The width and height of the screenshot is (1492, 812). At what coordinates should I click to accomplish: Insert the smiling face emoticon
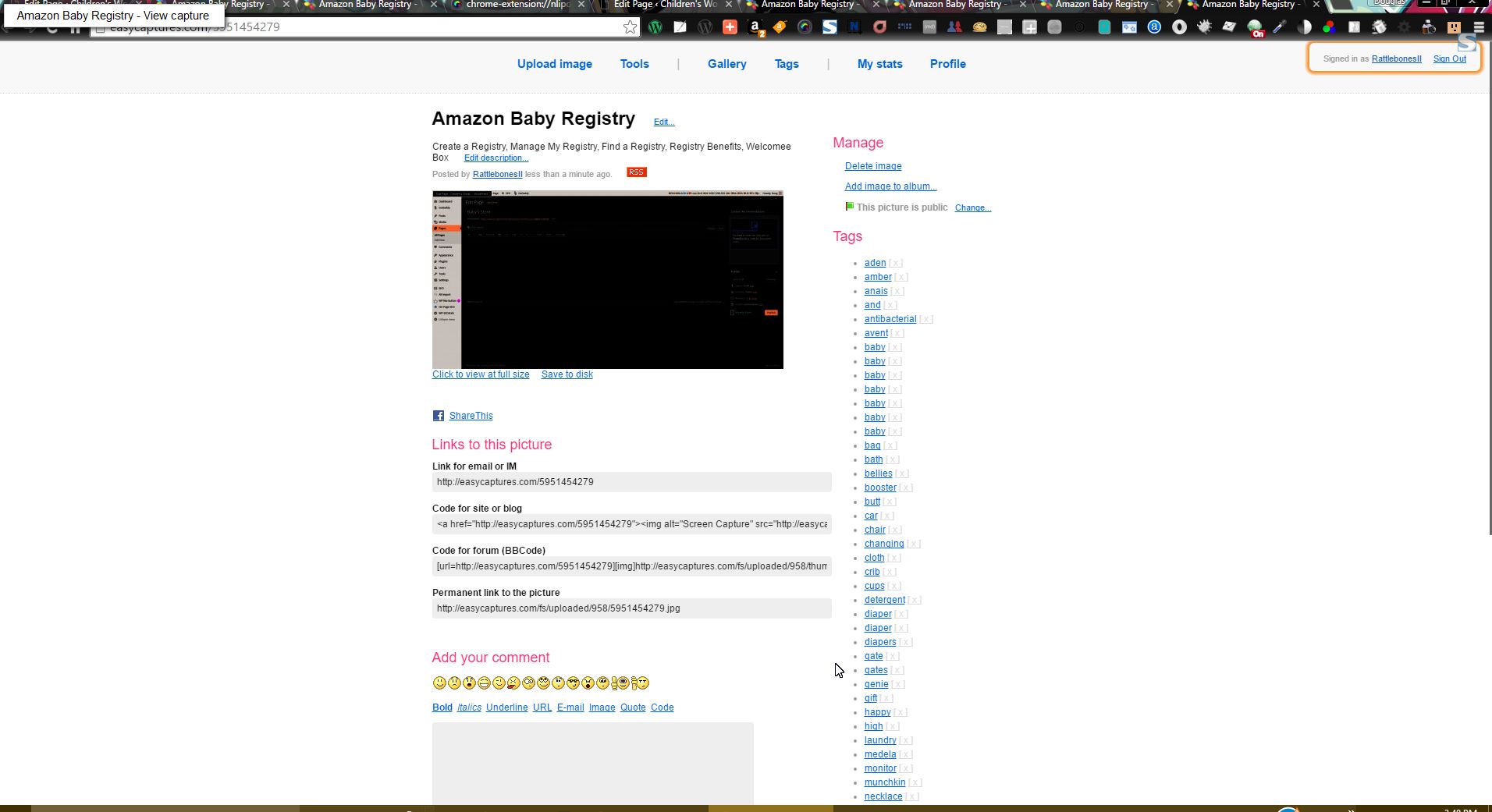439,683
